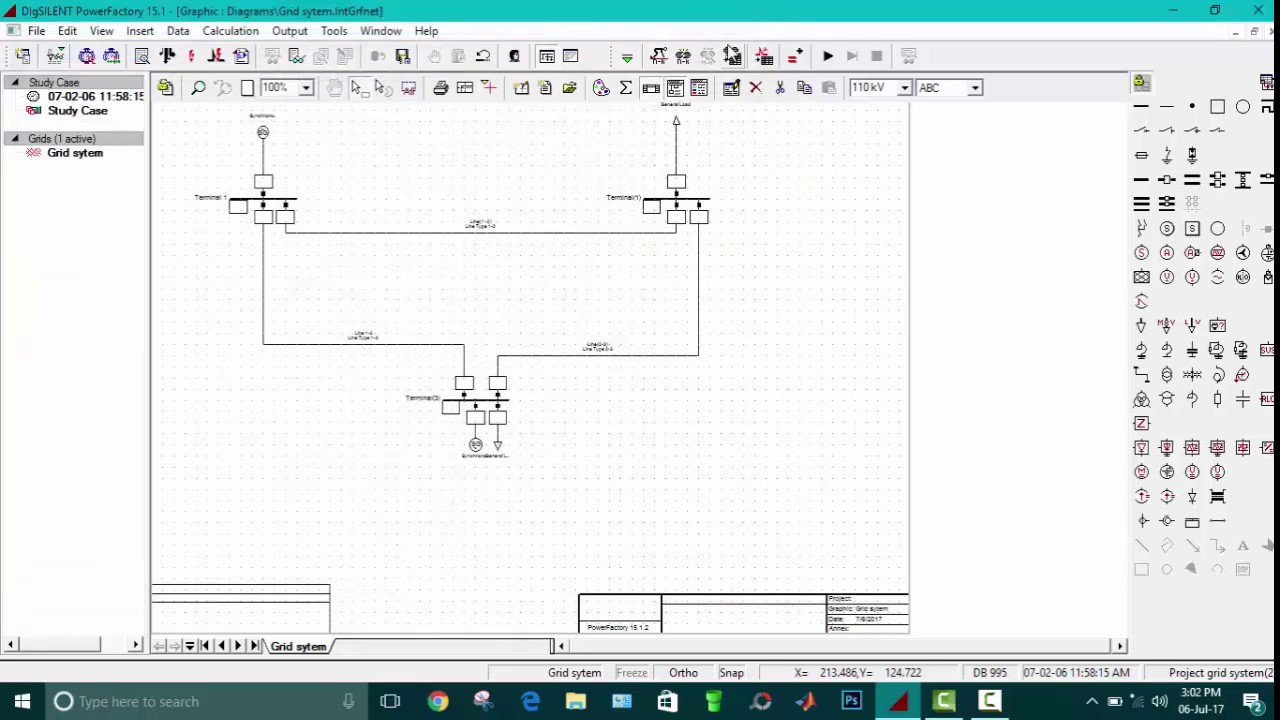Select synchronous machine symbol above Terminal 1
The image size is (1280, 720).
point(263,132)
